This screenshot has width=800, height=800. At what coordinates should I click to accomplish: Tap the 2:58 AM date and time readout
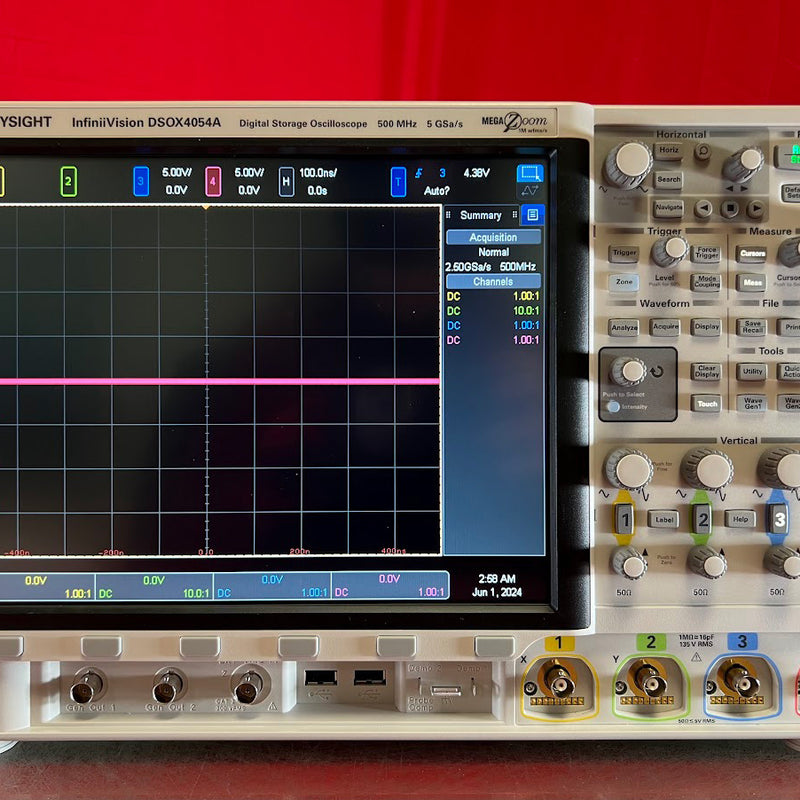tap(497, 585)
